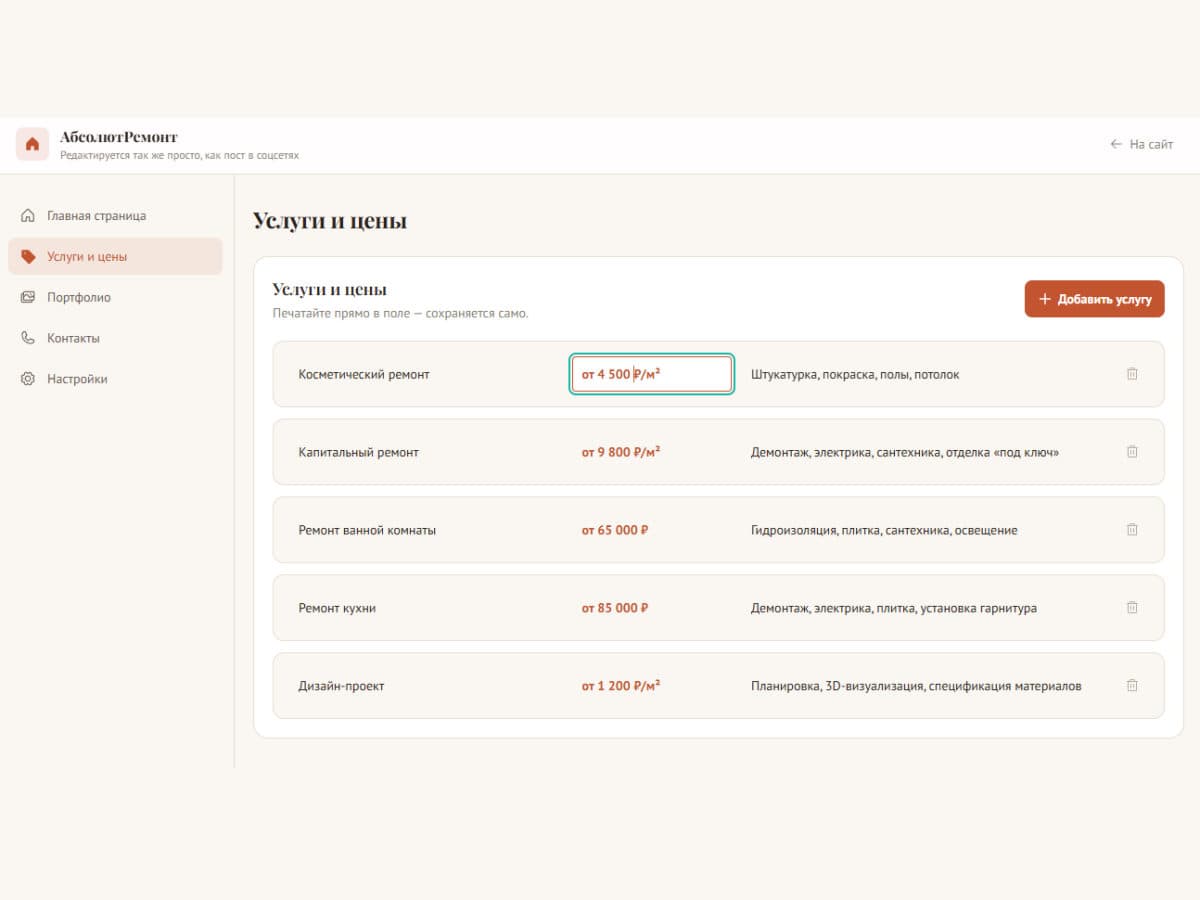Edit description Планировка, 3D-визуализация, спецификация материалов
Screen dimensions: 1200x900
tap(916, 686)
